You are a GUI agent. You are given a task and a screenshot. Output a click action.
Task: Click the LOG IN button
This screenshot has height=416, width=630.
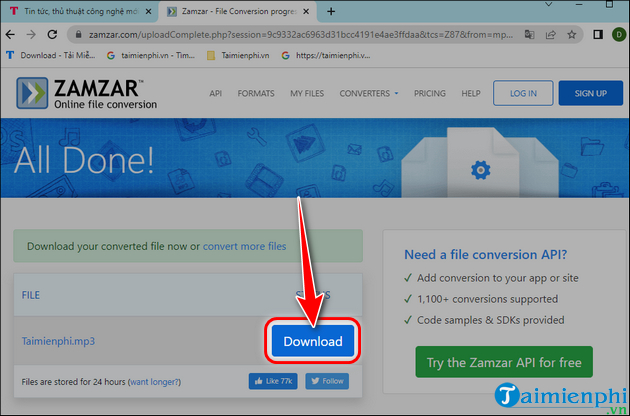coord(523,93)
